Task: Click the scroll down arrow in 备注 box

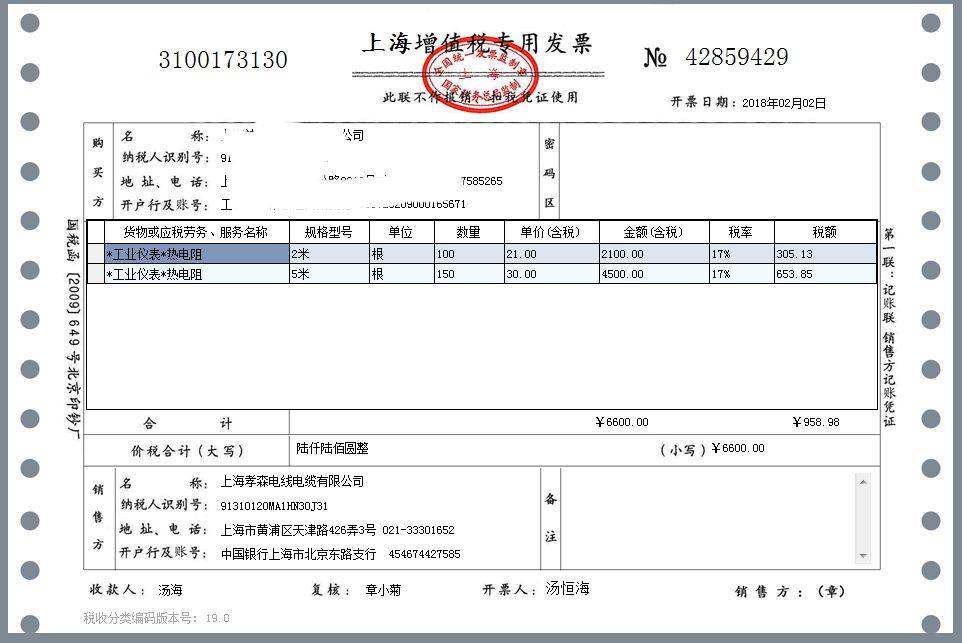Action: (x=863, y=556)
